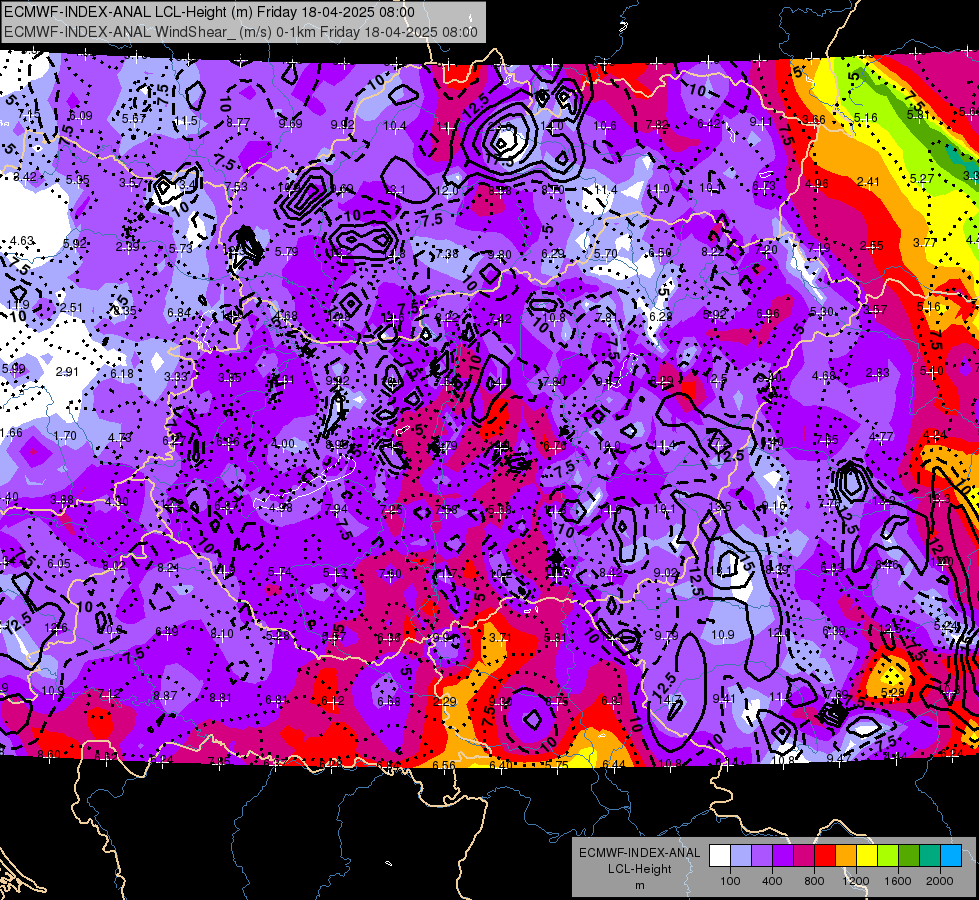Click the wind shear value 7.20
The height and width of the screenshot is (900, 979).
[766, 250]
